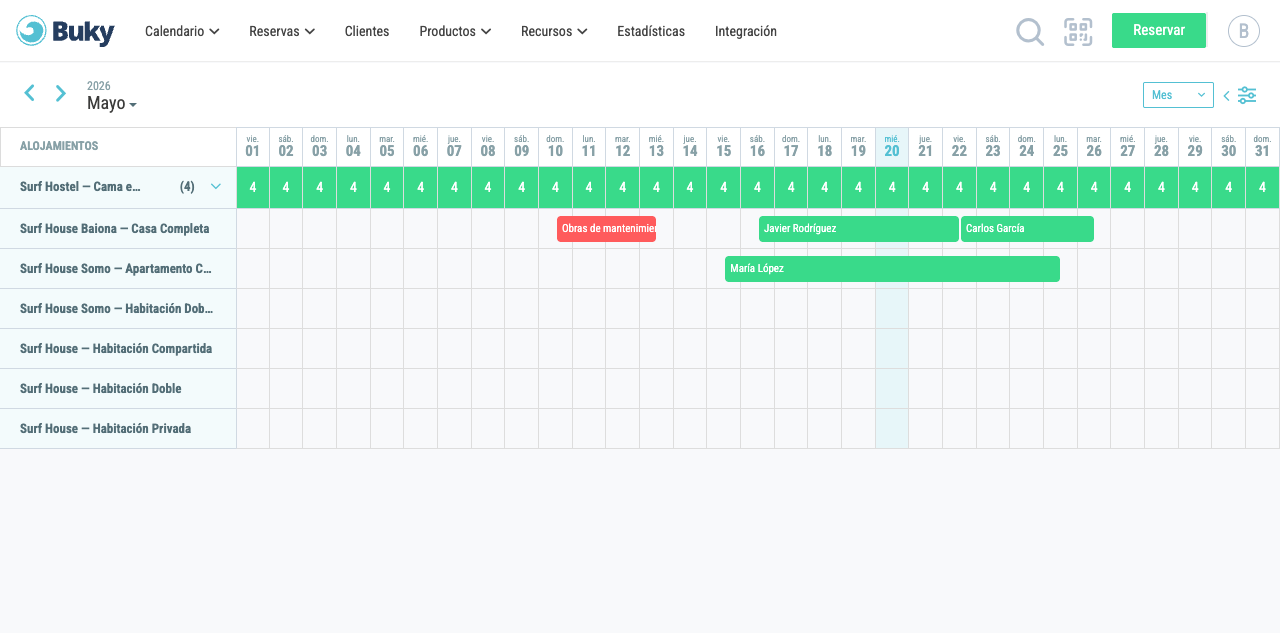Open Carlos García reservation
Viewport: 1280px width, 633px height.
tap(1027, 229)
